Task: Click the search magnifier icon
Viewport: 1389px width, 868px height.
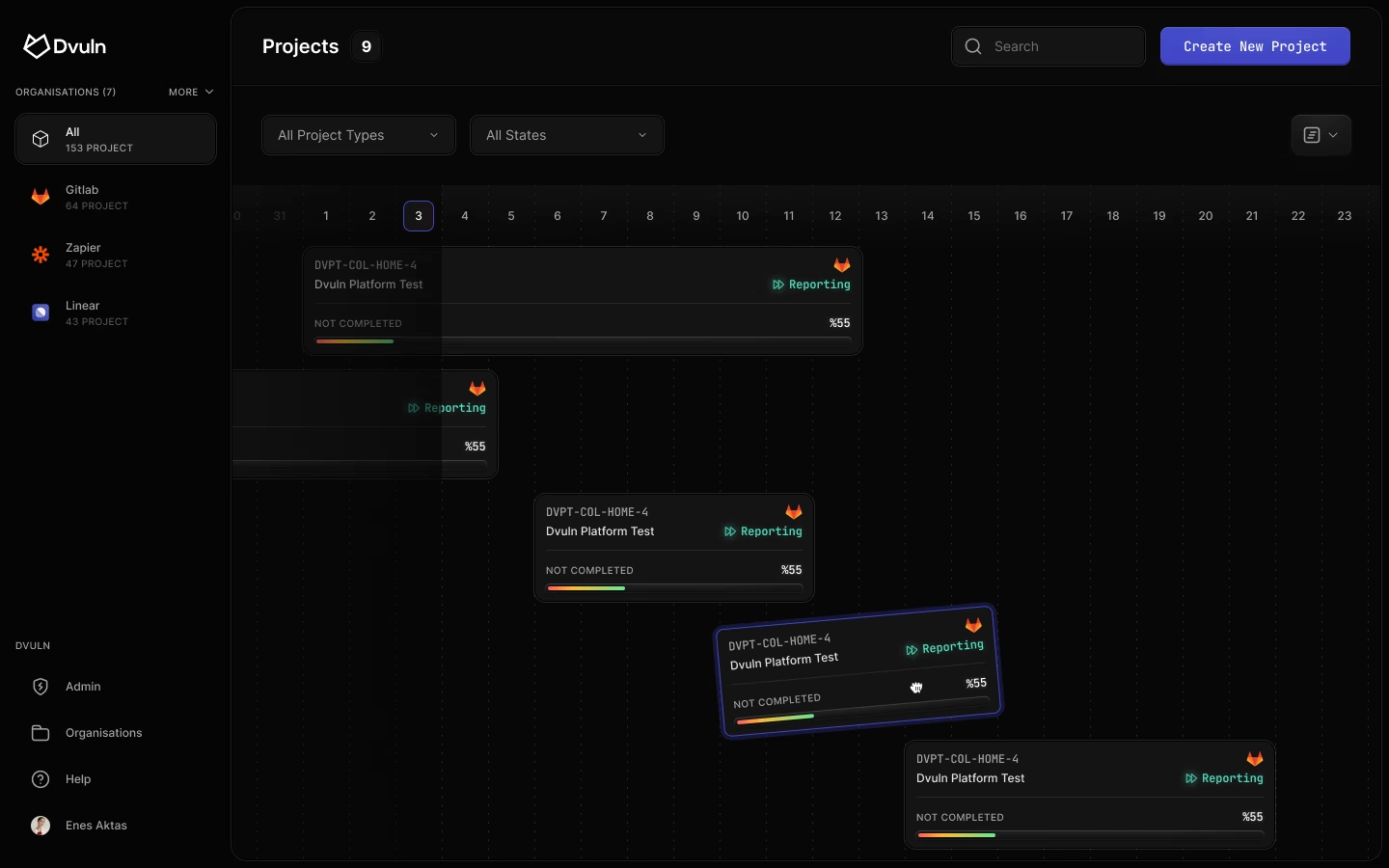Action: coord(973,46)
